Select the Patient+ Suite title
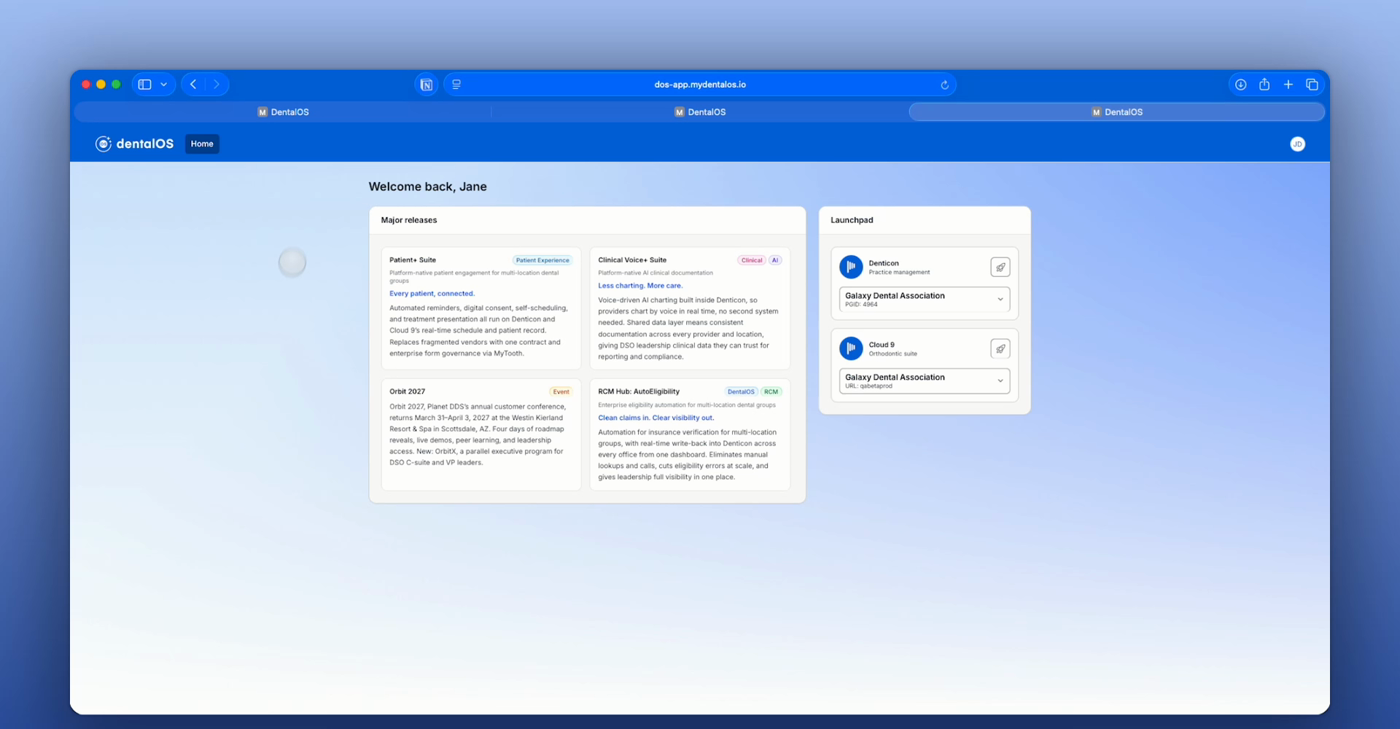 pyautogui.click(x=413, y=260)
